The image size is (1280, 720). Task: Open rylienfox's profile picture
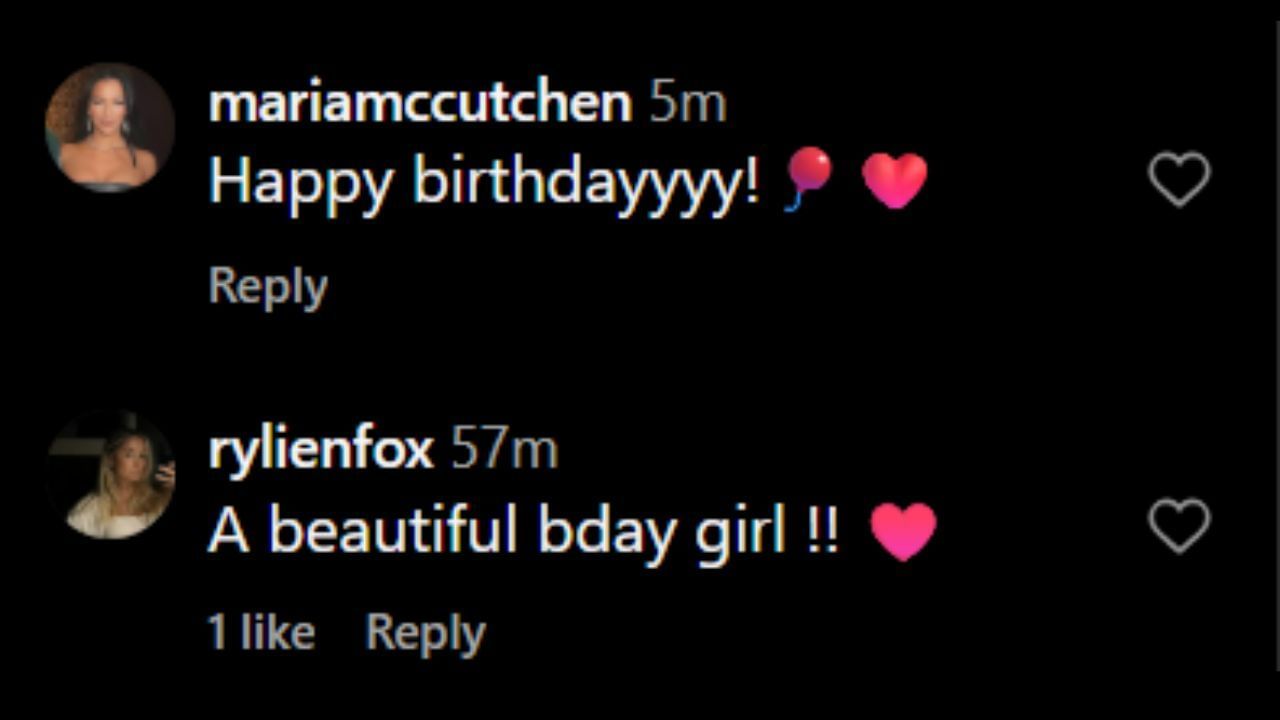110,474
